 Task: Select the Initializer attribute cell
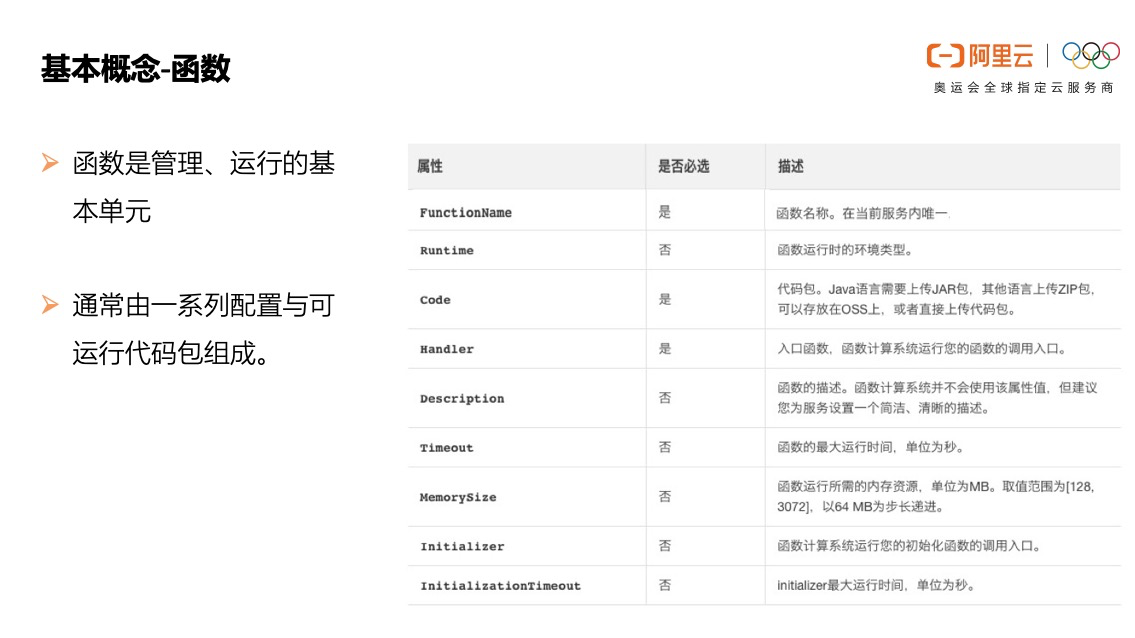461,546
